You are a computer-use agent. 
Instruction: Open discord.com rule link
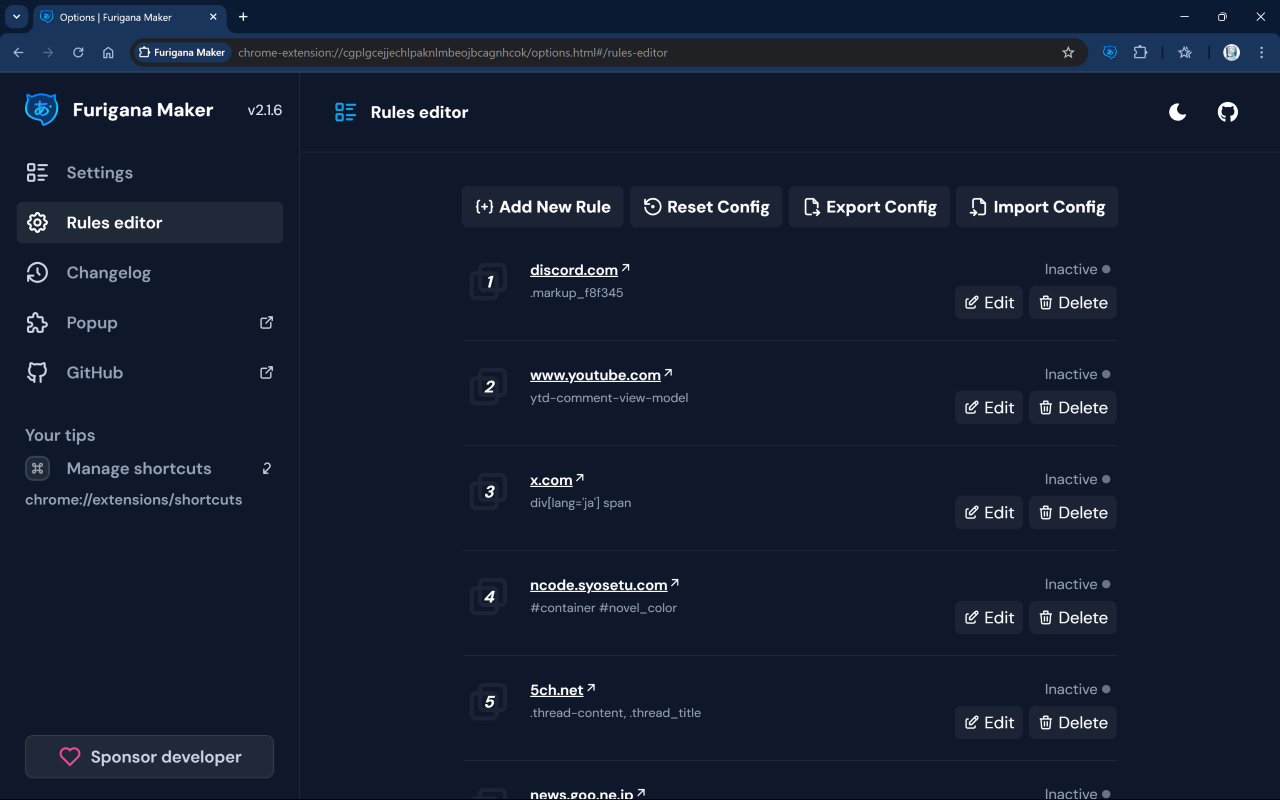580,270
